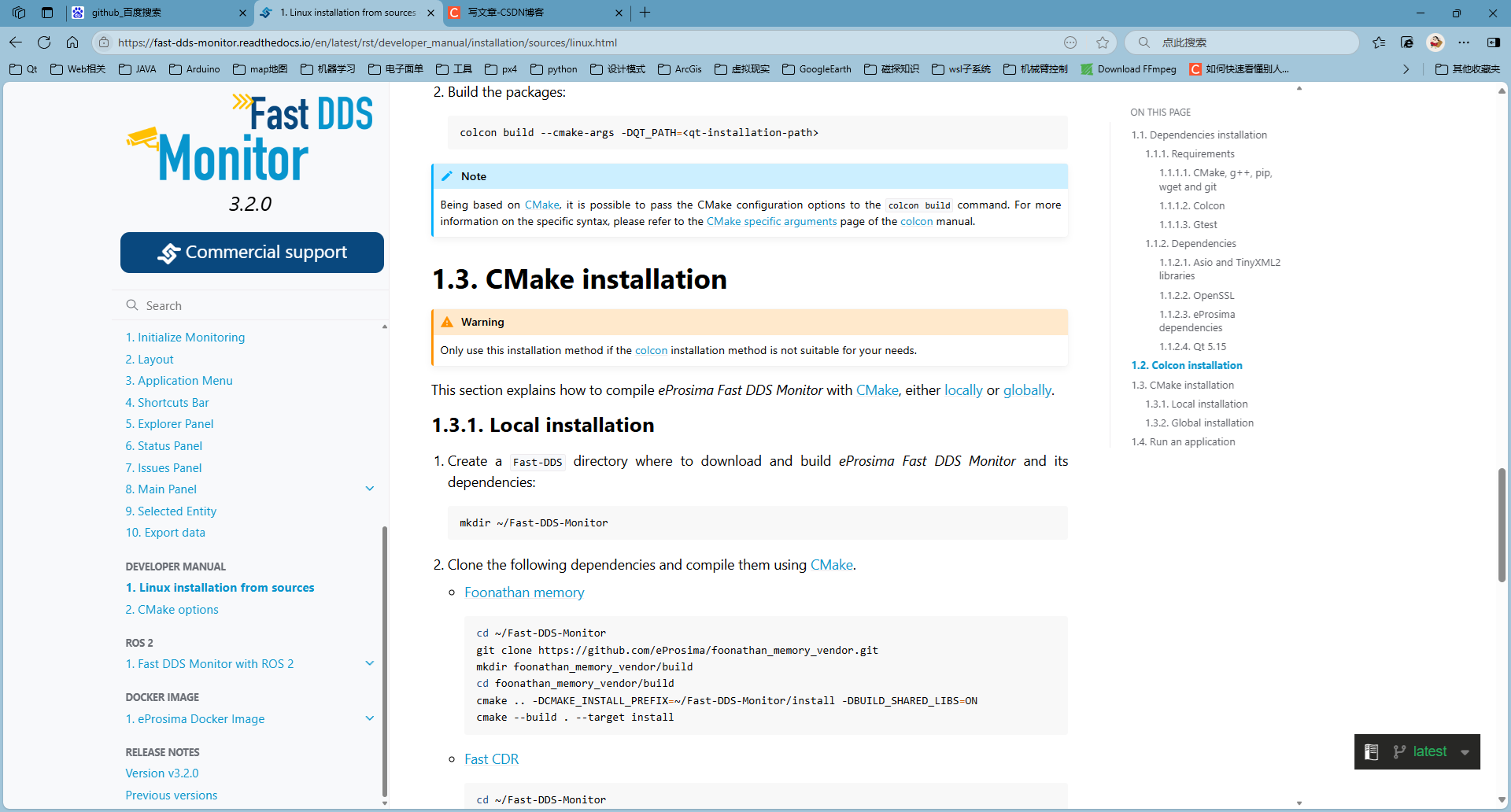This screenshot has width=1511, height=812.
Task: Open the vertical tabs icon top-left
Action: (x=47, y=13)
